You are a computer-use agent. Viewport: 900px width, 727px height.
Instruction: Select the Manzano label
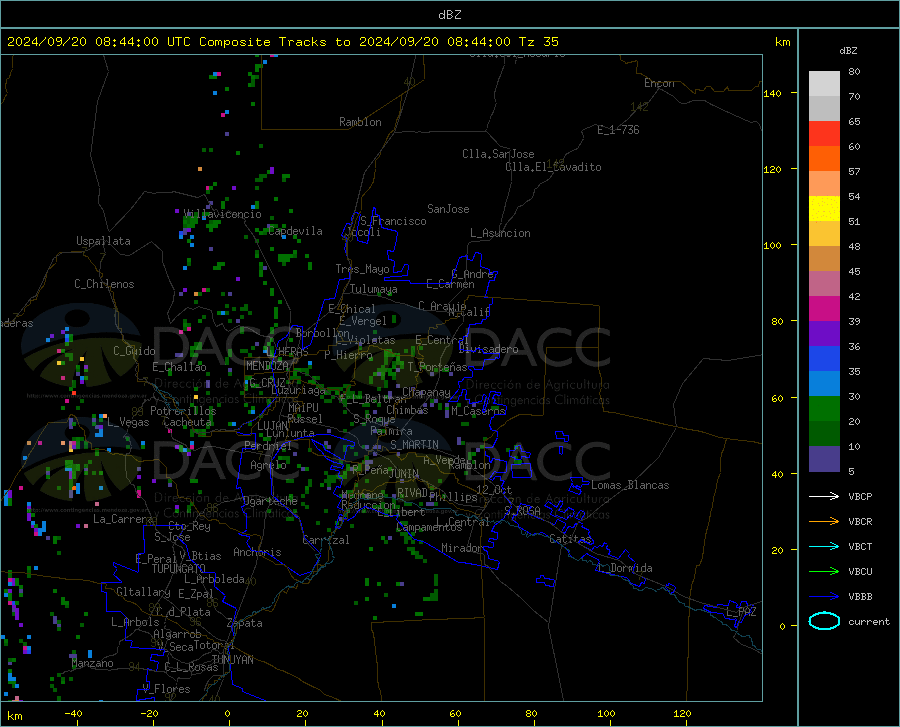pos(92,663)
